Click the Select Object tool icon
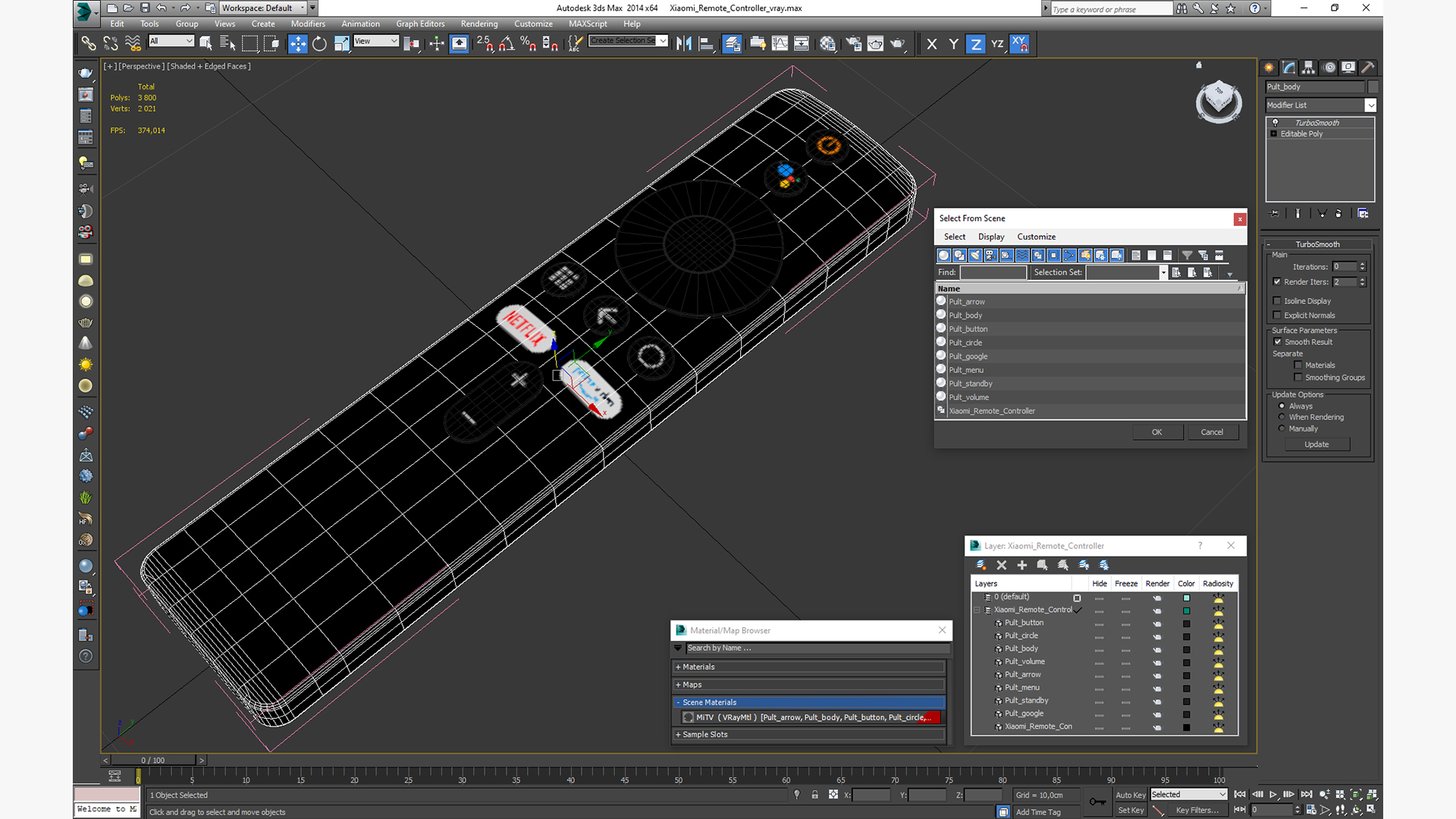This screenshot has height=819, width=1456. coord(206,44)
